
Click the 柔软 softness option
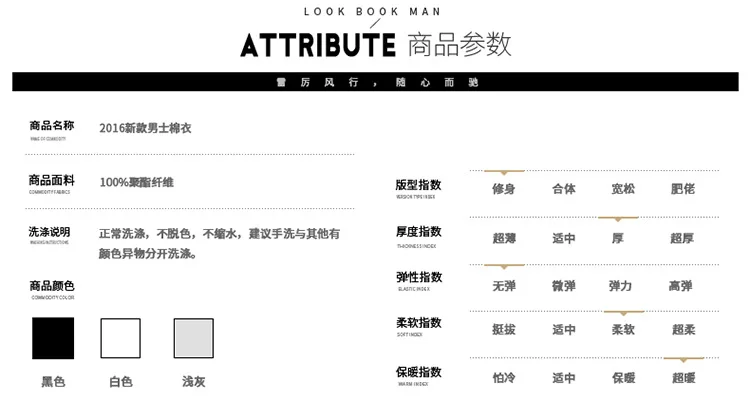pyautogui.click(x=623, y=330)
